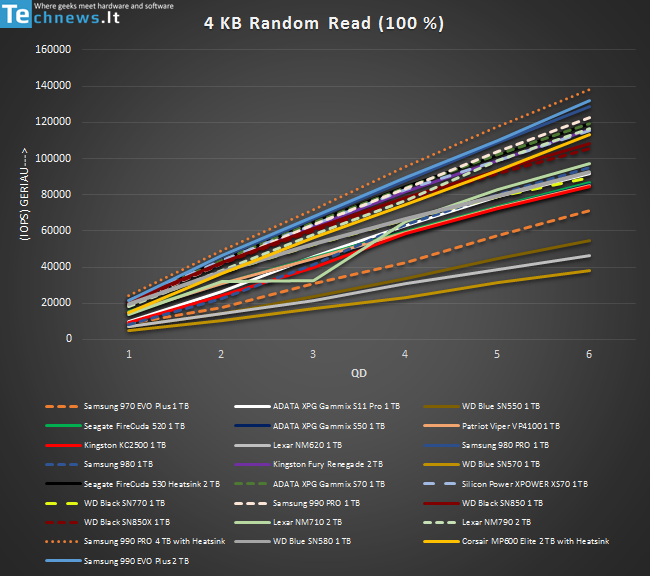Select legend entry Lexar NM620 1 TB
This screenshot has height=576, width=650.
[x=289, y=445]
